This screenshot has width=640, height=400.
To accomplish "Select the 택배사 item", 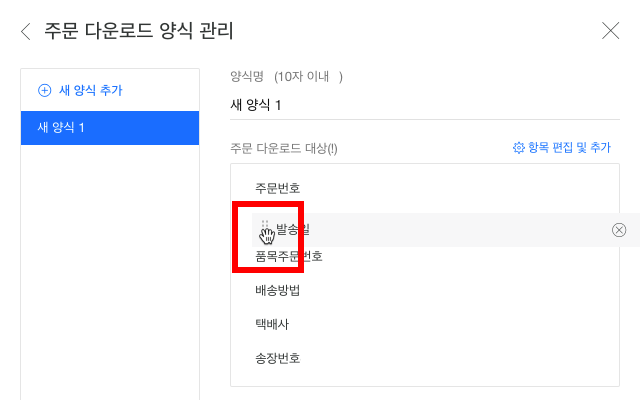I will tap(272, 324).
